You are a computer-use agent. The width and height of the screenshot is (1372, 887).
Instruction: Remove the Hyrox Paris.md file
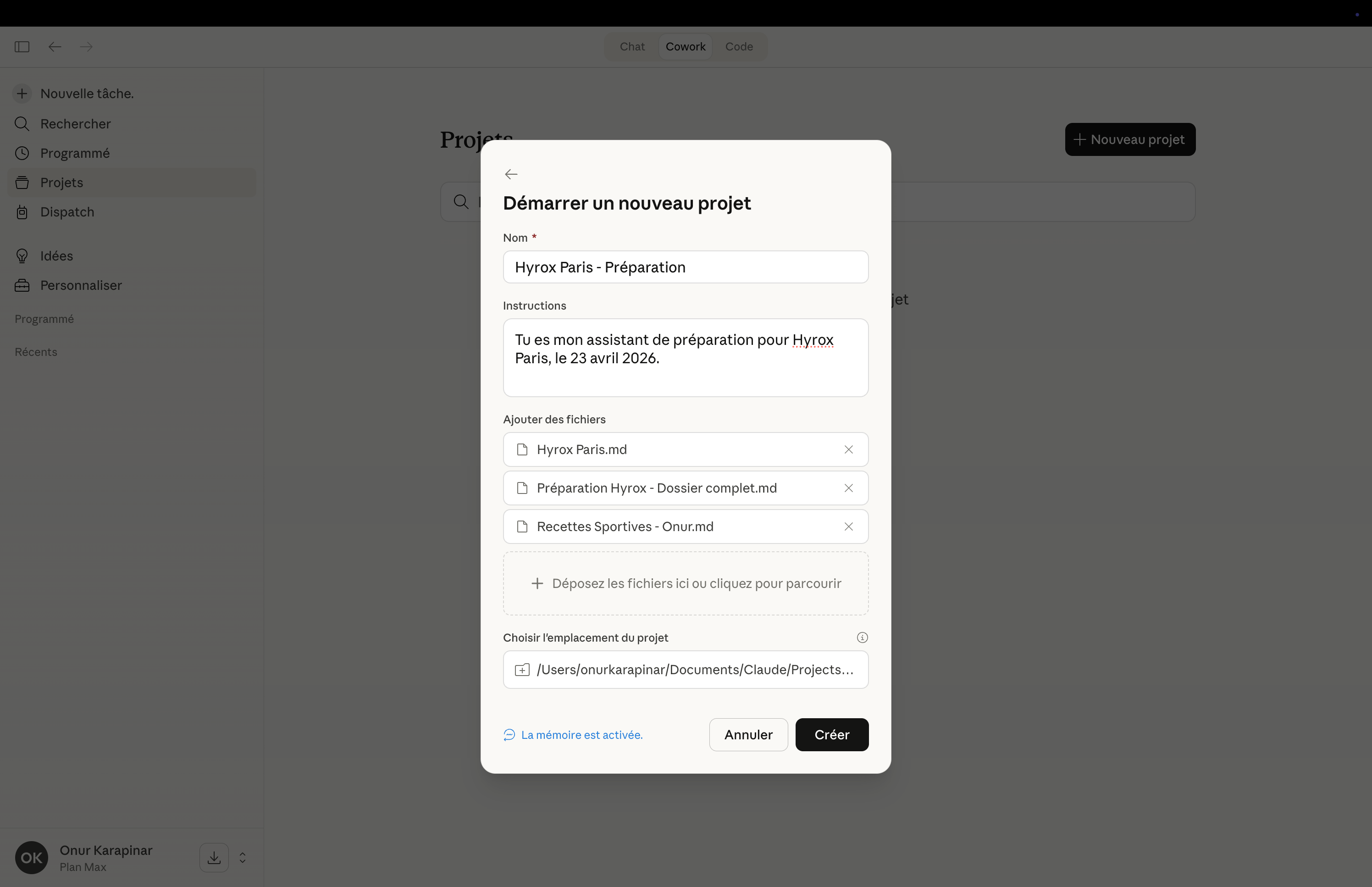point(848,449)
